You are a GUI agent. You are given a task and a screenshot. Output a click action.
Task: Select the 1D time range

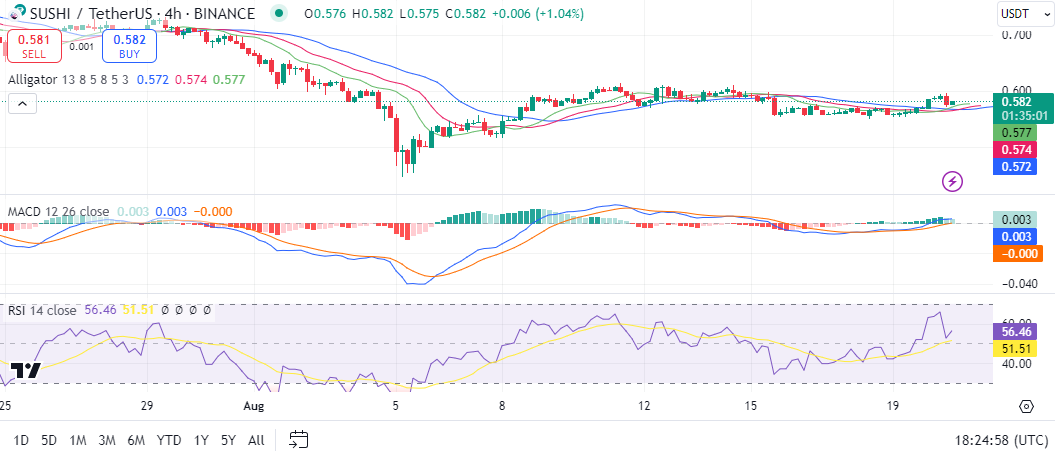[x=22, y=441]
